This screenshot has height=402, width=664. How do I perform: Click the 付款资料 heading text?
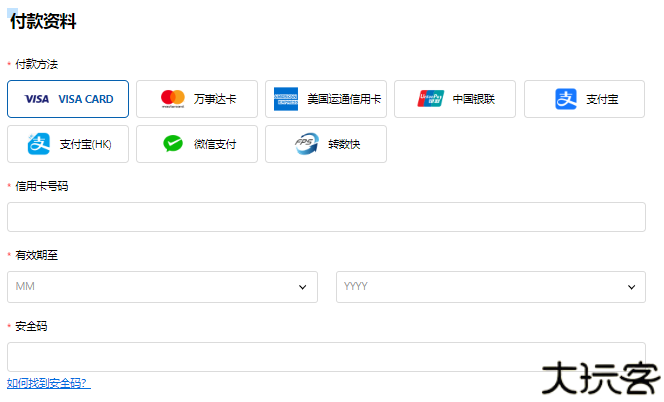[x=43, y=21]
